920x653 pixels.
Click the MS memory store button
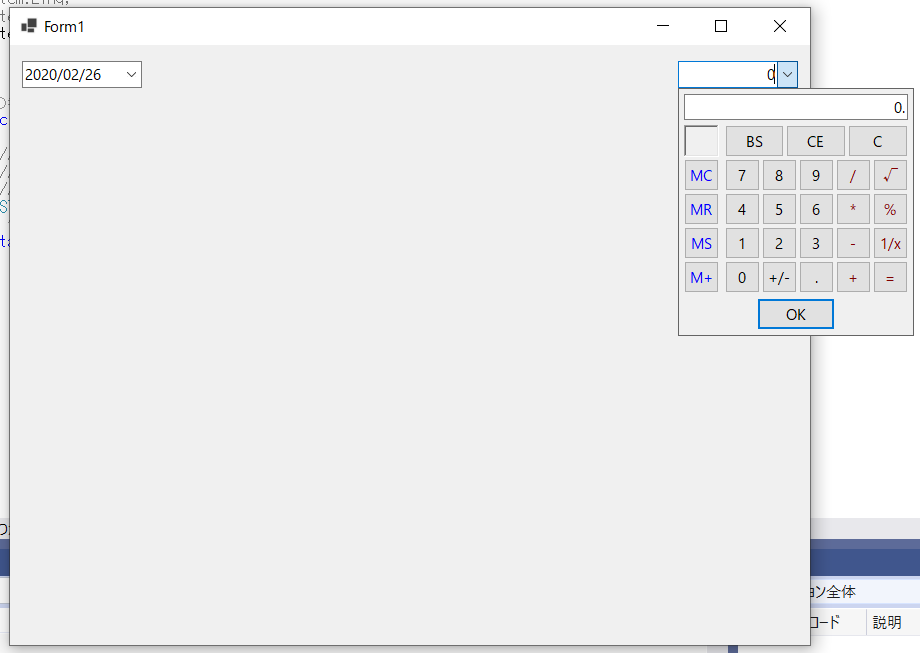pyautogui.click(x=701, y=243)
